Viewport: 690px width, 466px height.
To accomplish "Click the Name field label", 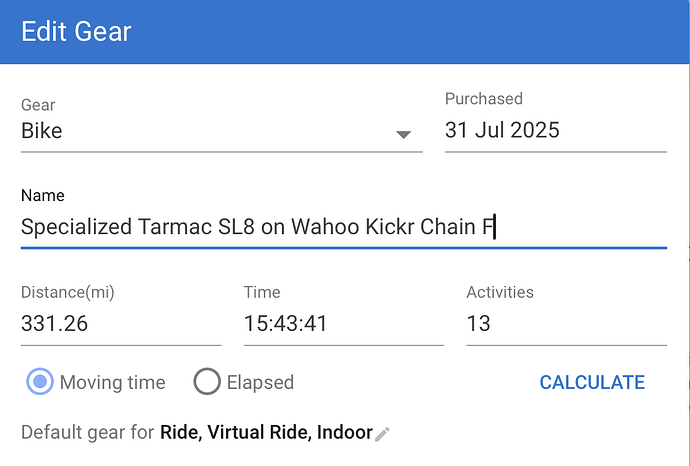I will 42,196.
